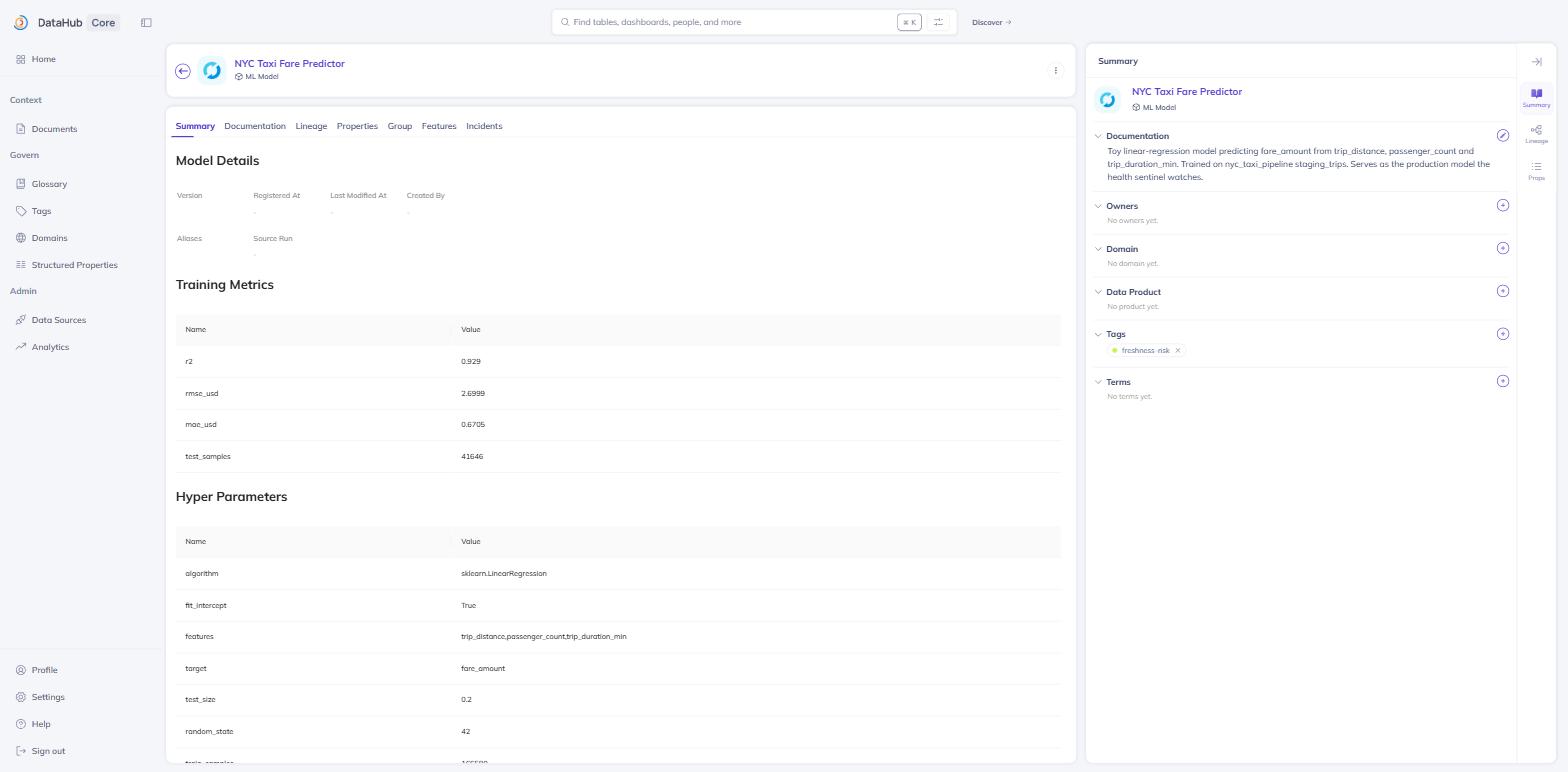1568x772 pixels.
Task: Open the Props icon in right rail
Action: point(1536,170)
